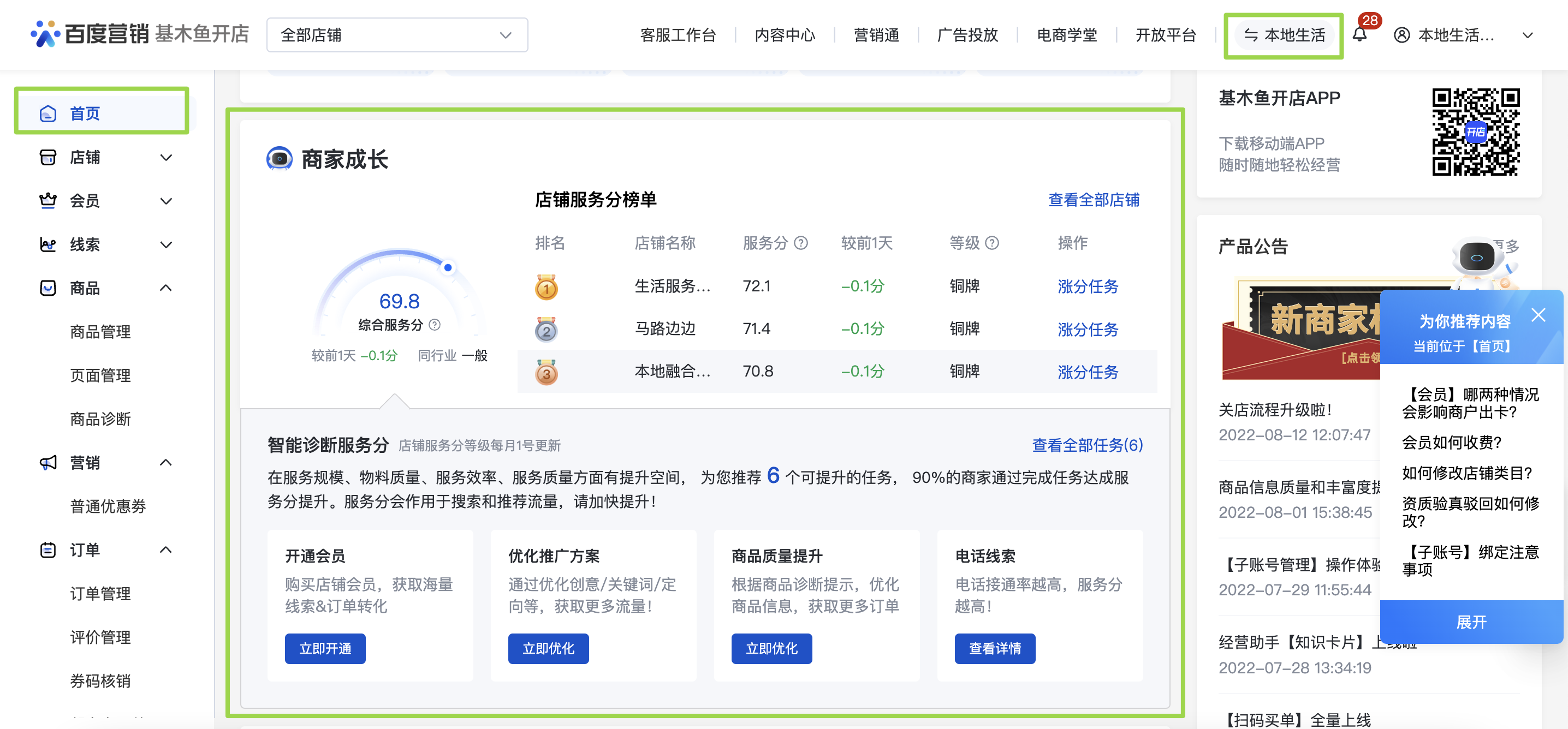Open 客服工作台 in top navigation
The image size is (1568, 729).
tap(678, 35)
